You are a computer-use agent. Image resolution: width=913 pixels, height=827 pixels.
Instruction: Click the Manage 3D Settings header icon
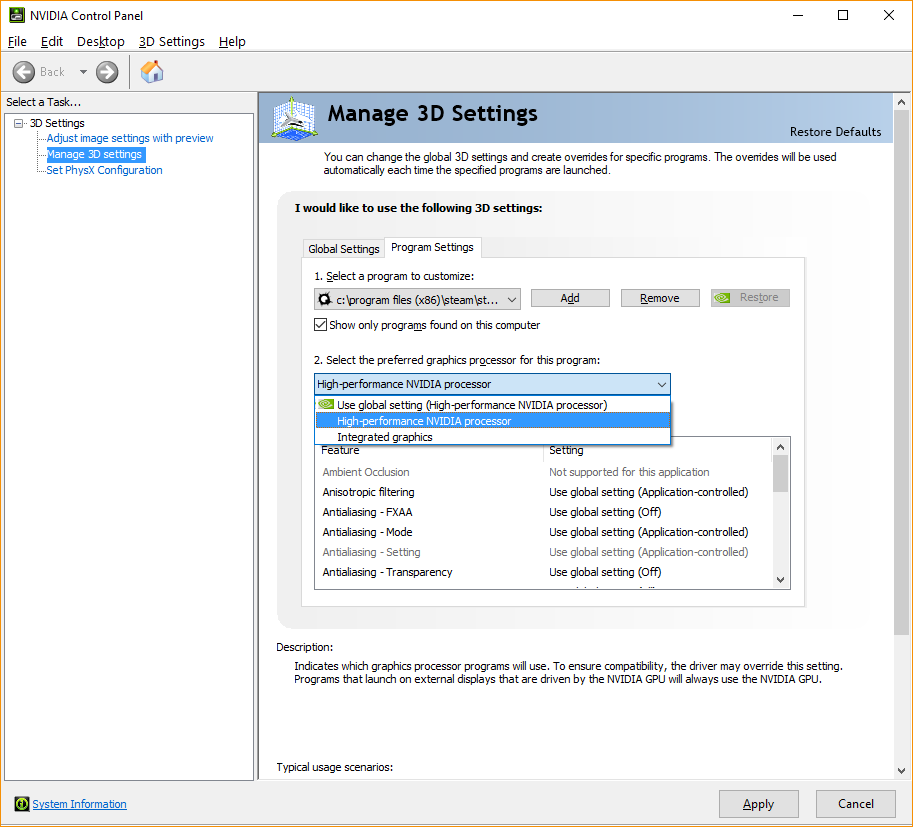click(x=294, y=119)
